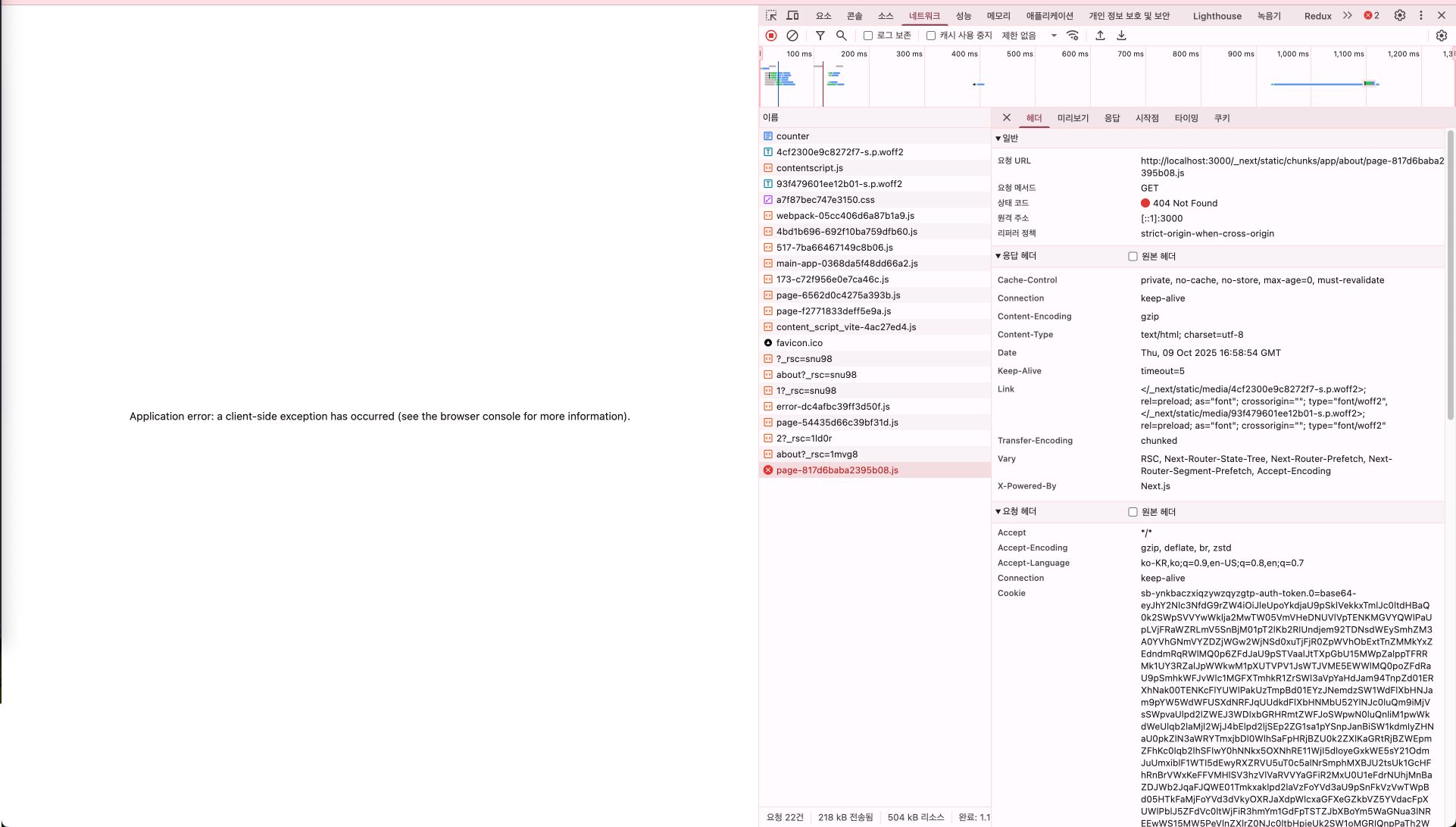Enable the 캐시 사용 중지 checkbox

[x=931, y=36]
